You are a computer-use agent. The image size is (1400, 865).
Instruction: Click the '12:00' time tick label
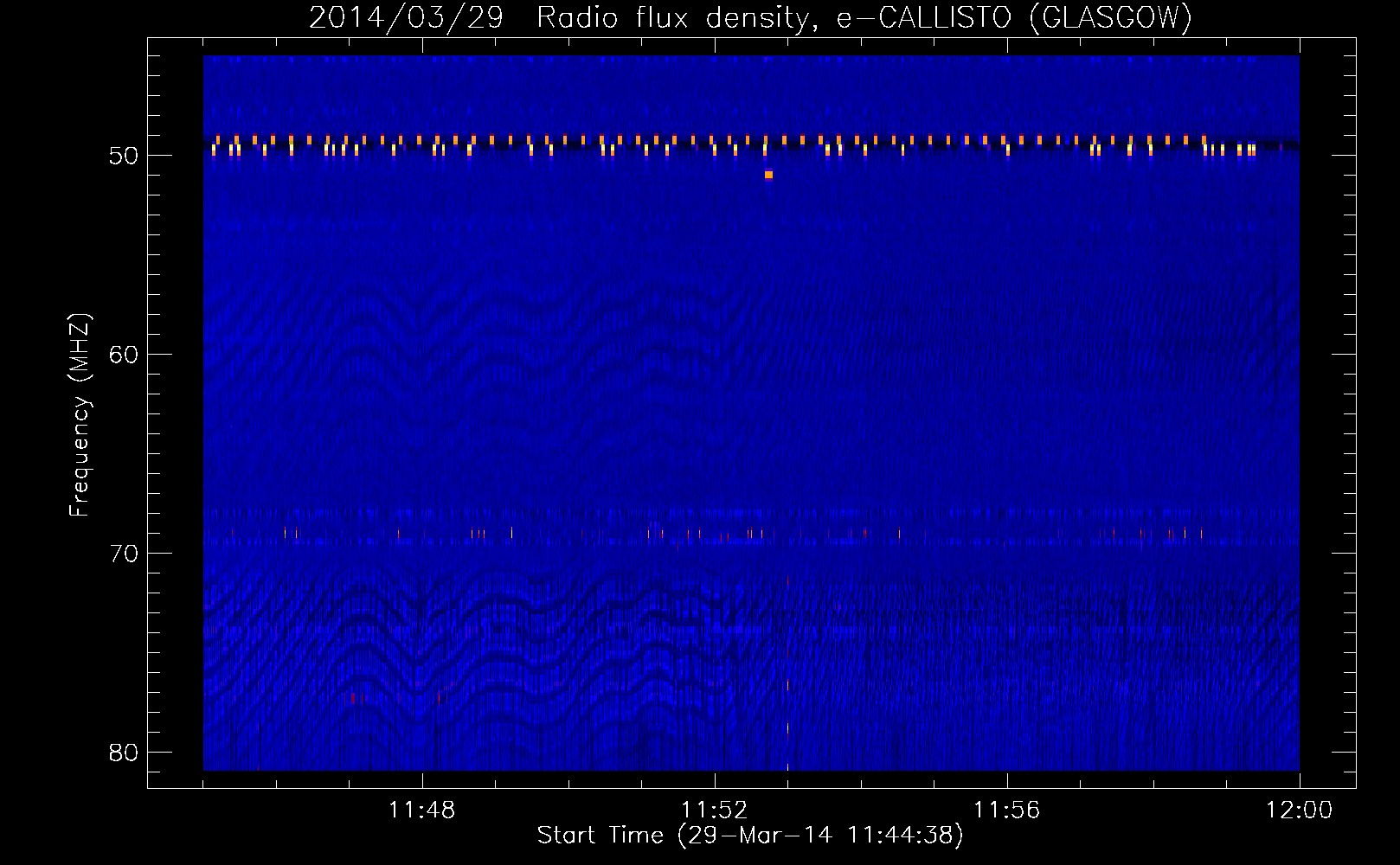1300,811
